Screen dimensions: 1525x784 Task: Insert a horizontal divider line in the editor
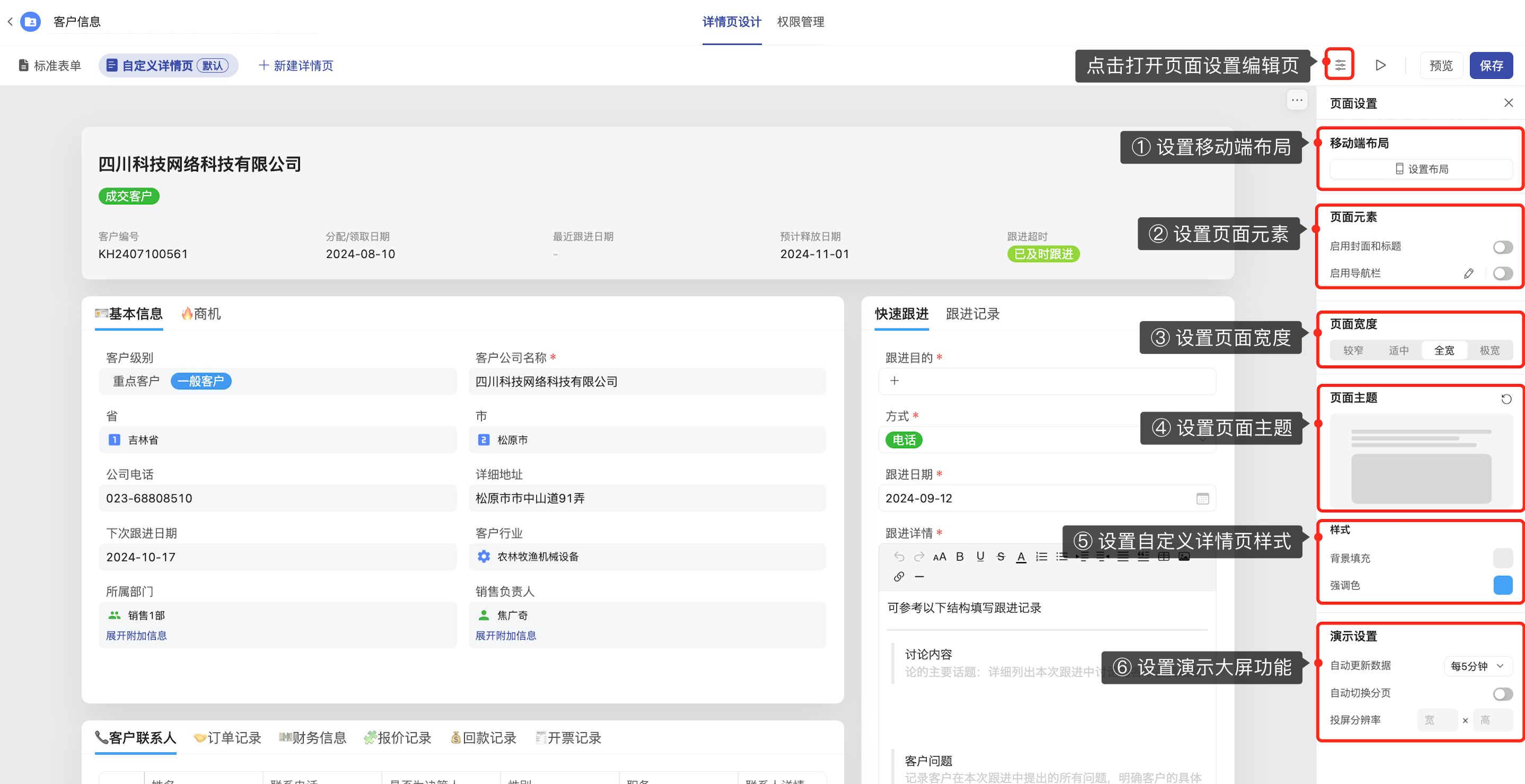point(919,576)
